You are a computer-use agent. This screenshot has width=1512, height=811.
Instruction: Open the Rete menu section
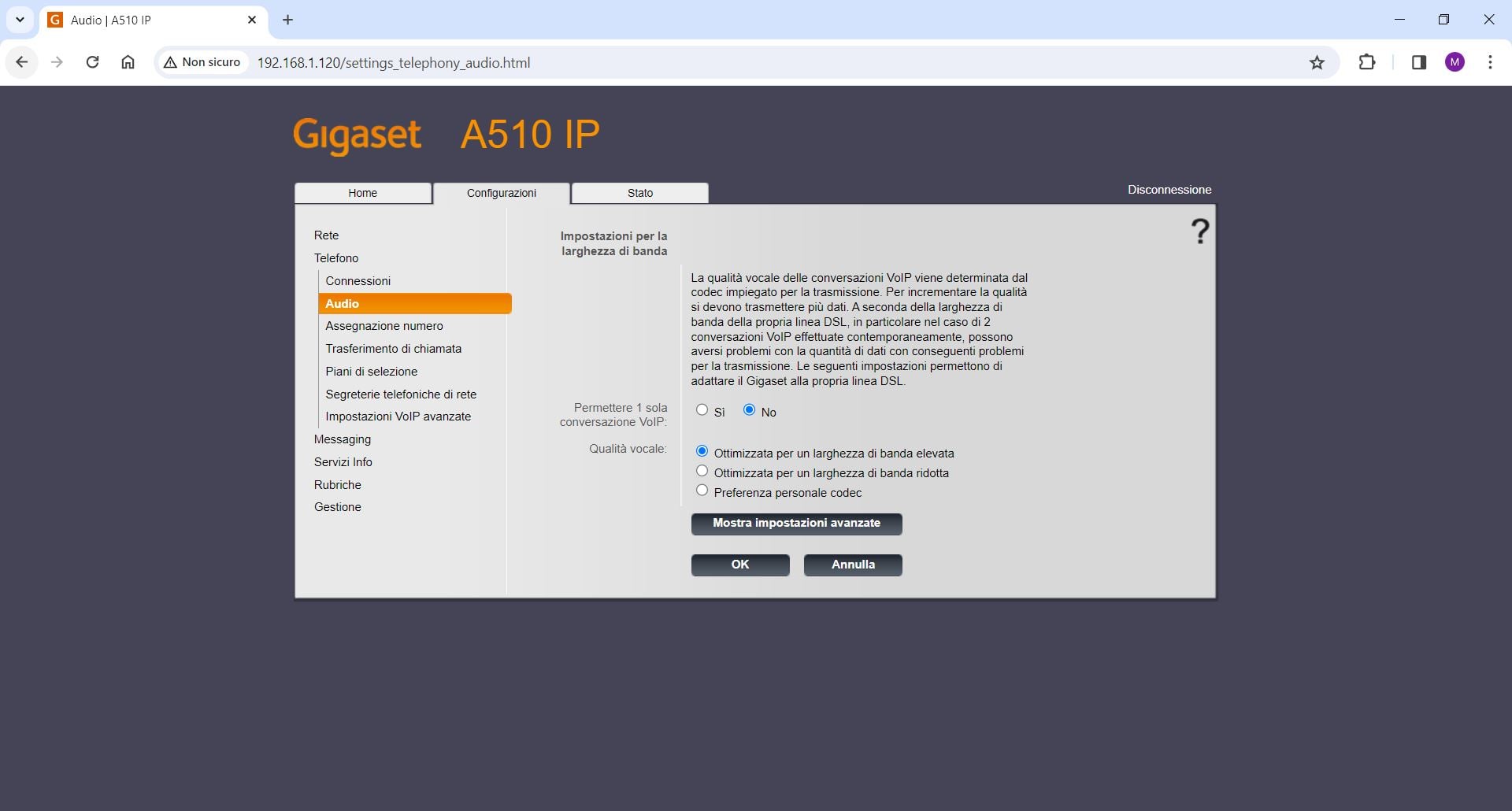tap(326, 235)
